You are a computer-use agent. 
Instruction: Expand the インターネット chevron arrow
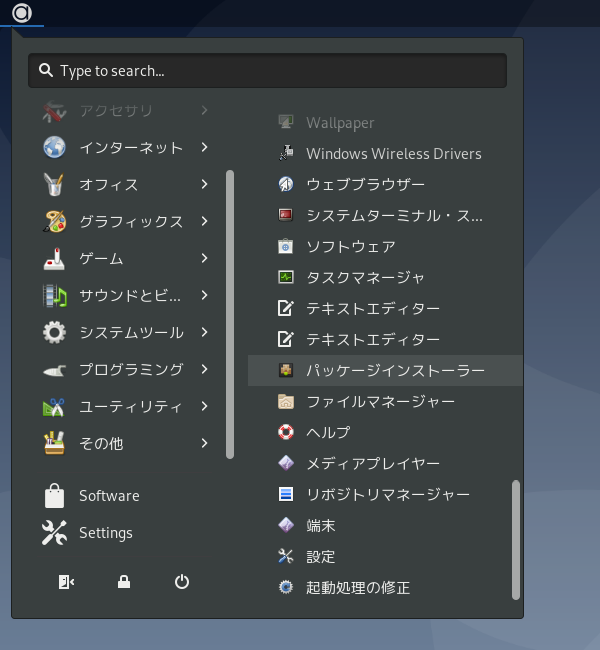pyautogui.click(x=204, y=147)
